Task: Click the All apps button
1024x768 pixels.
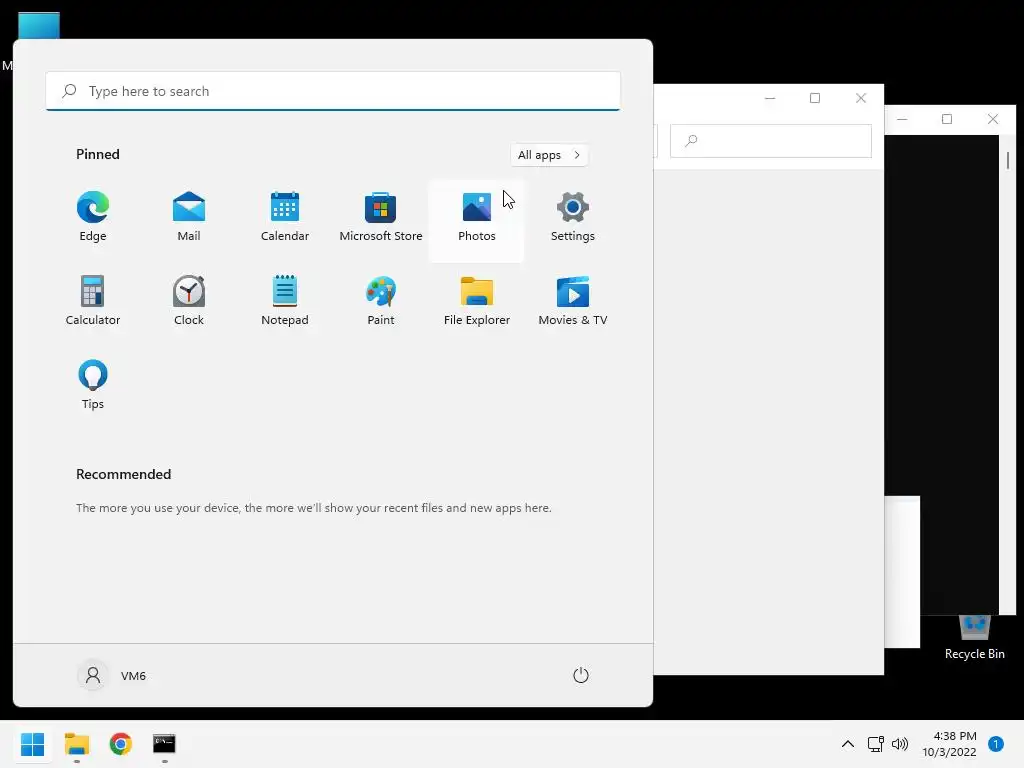Action: 549,155
